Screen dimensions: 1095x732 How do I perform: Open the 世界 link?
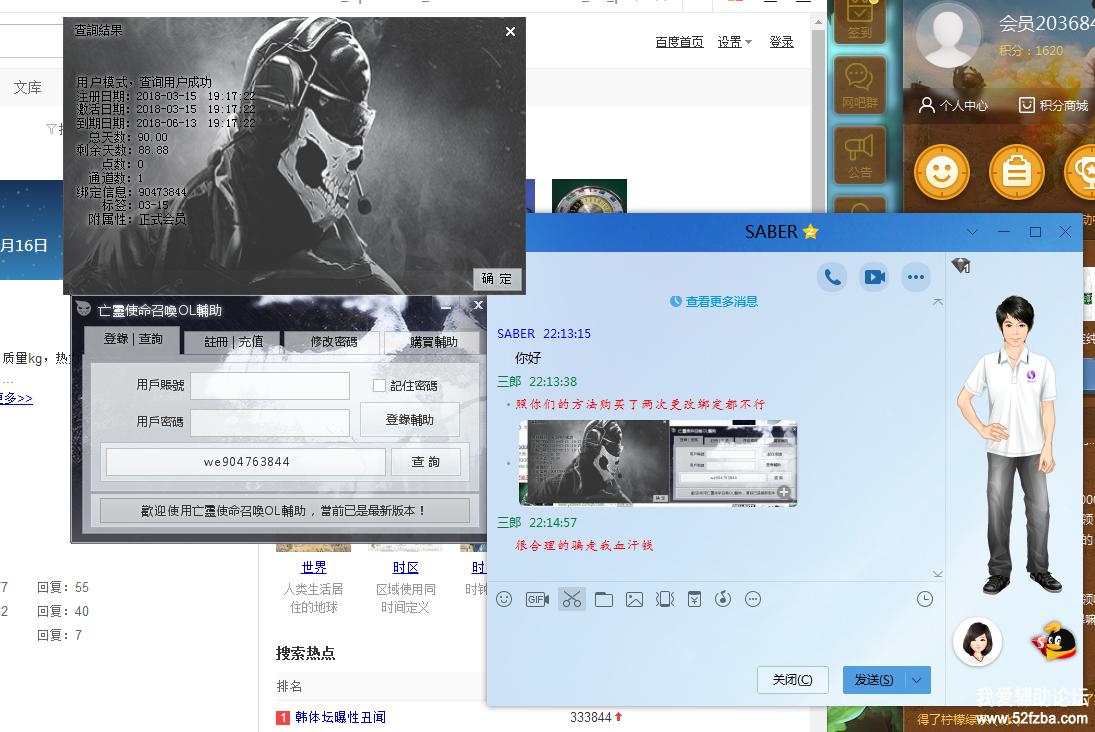click(314, 567)
